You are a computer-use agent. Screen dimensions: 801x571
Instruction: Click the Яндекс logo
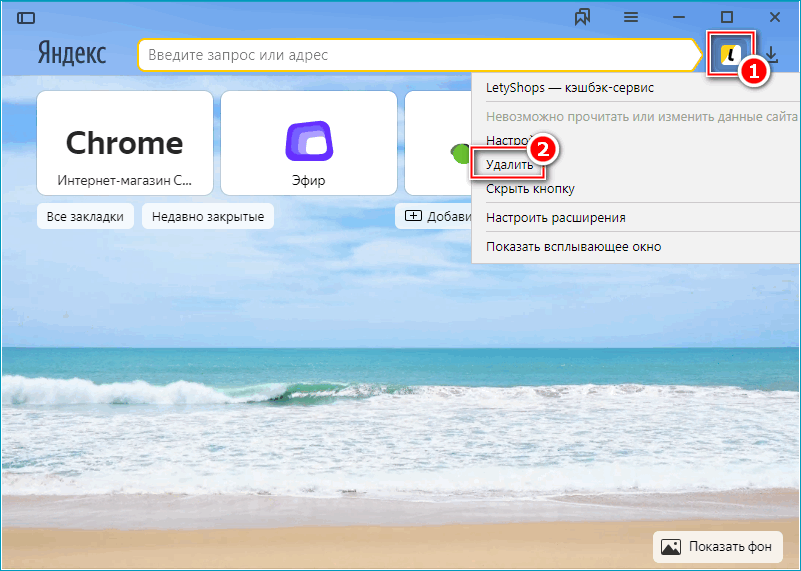coord(73,53)
